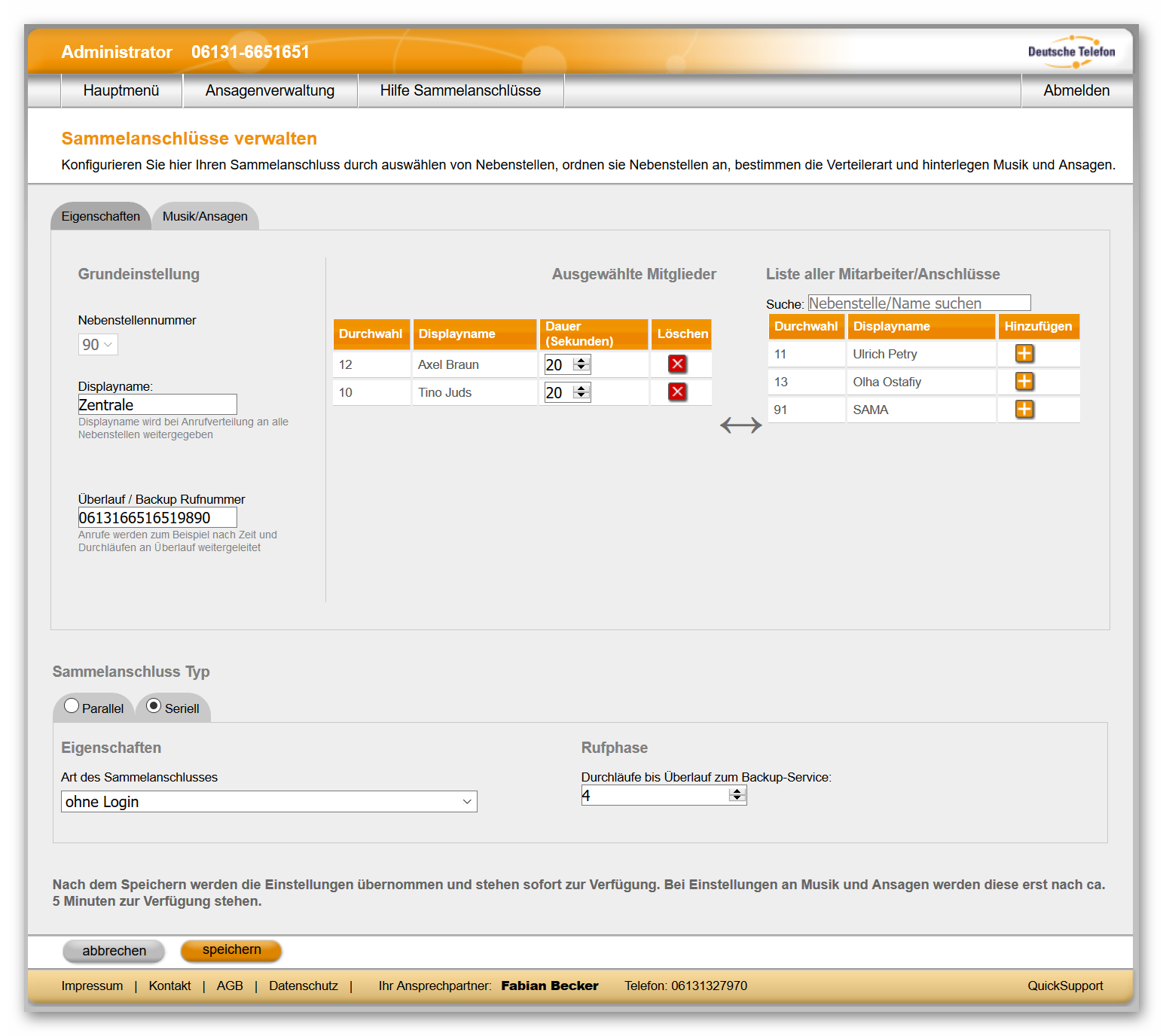Select the Parallel radio button
Image resolution: width=1163 pixels, height=1036 pixels.
coord(72,706)
